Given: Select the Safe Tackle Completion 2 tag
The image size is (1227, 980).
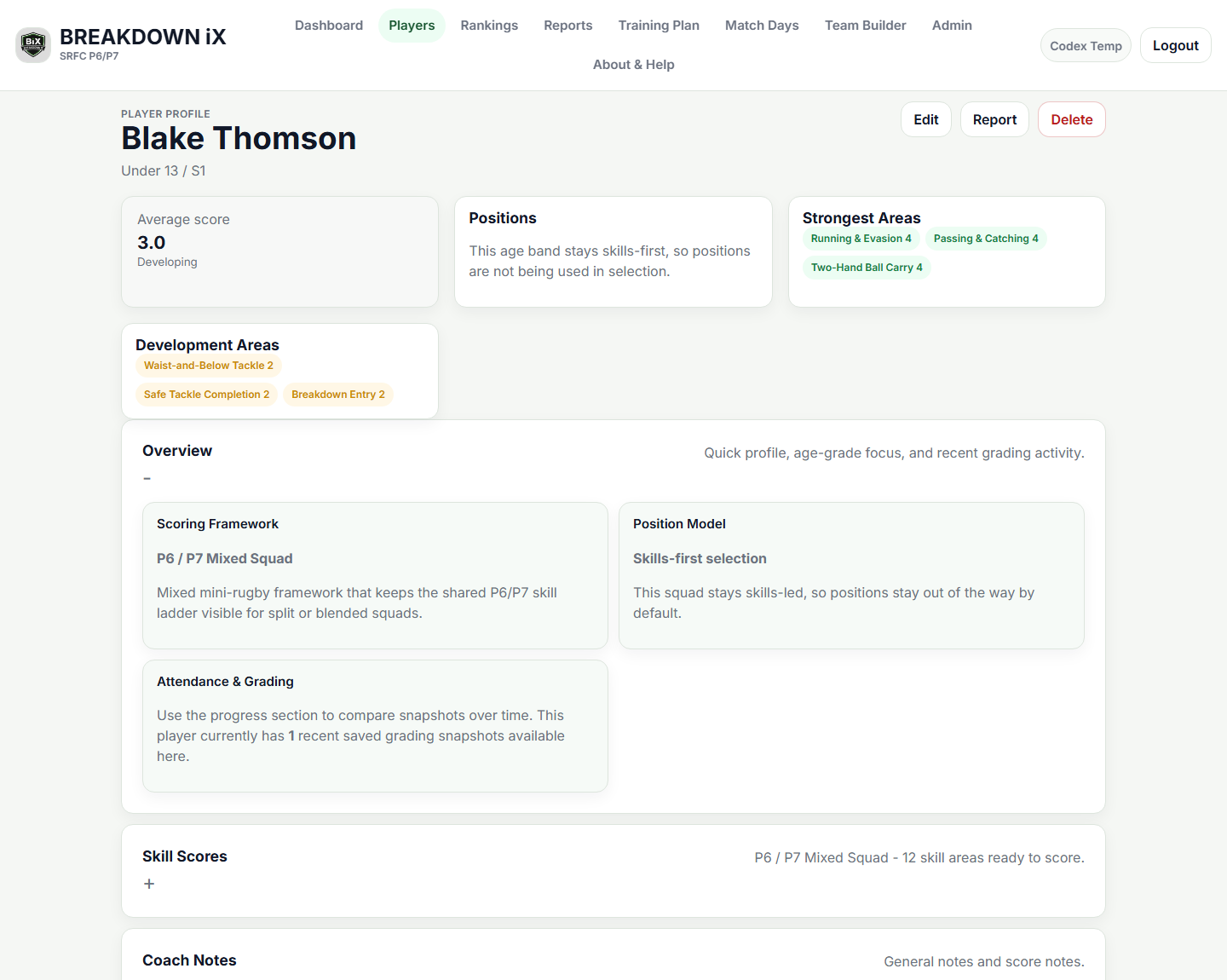Looking at the screenshot, I should pyautogui.click(x=206, y=395).
